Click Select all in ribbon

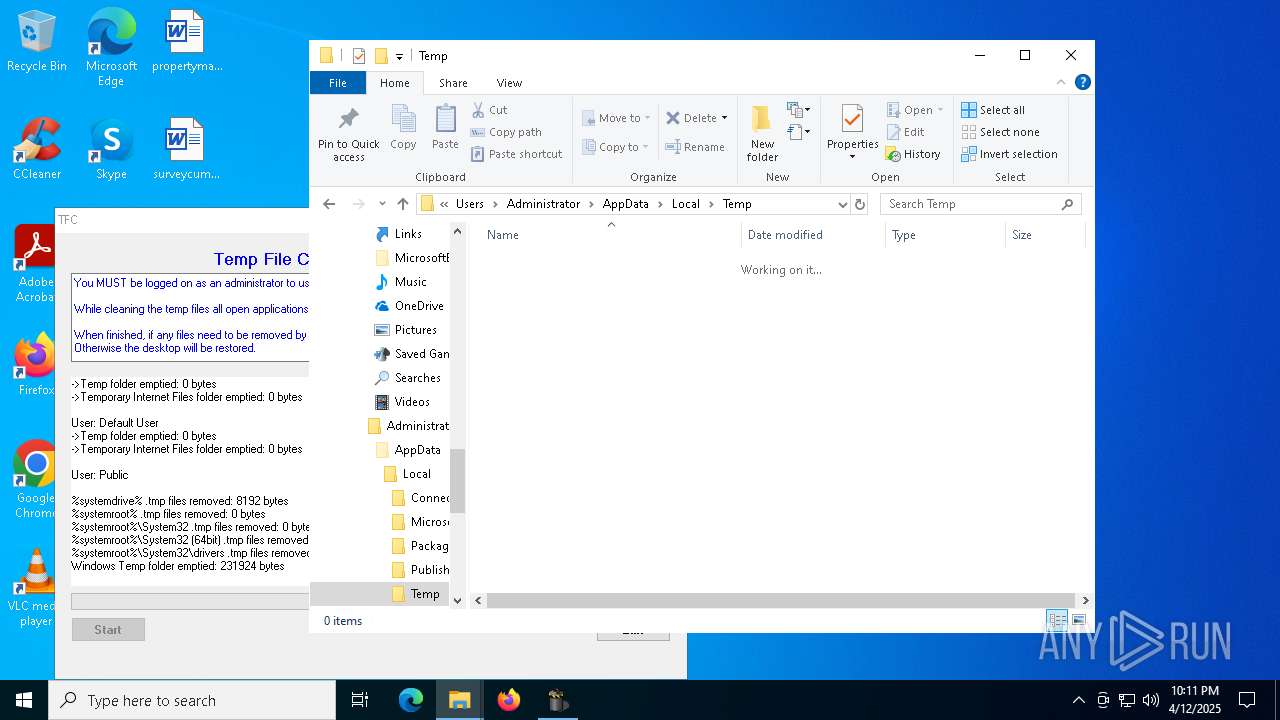pos(993,110)
